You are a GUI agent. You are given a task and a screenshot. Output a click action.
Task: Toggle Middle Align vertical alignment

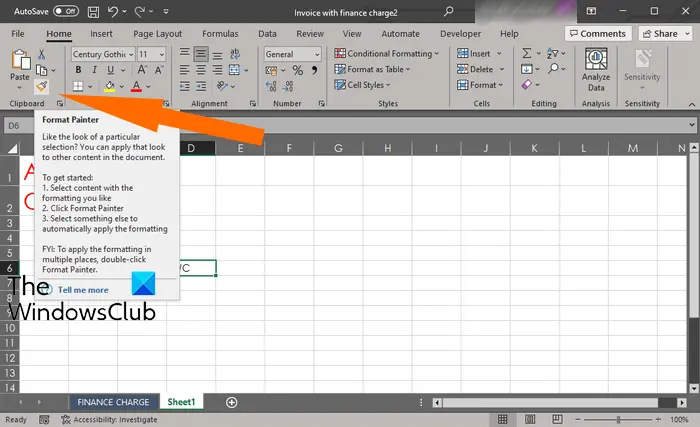(x=201, y=54)
